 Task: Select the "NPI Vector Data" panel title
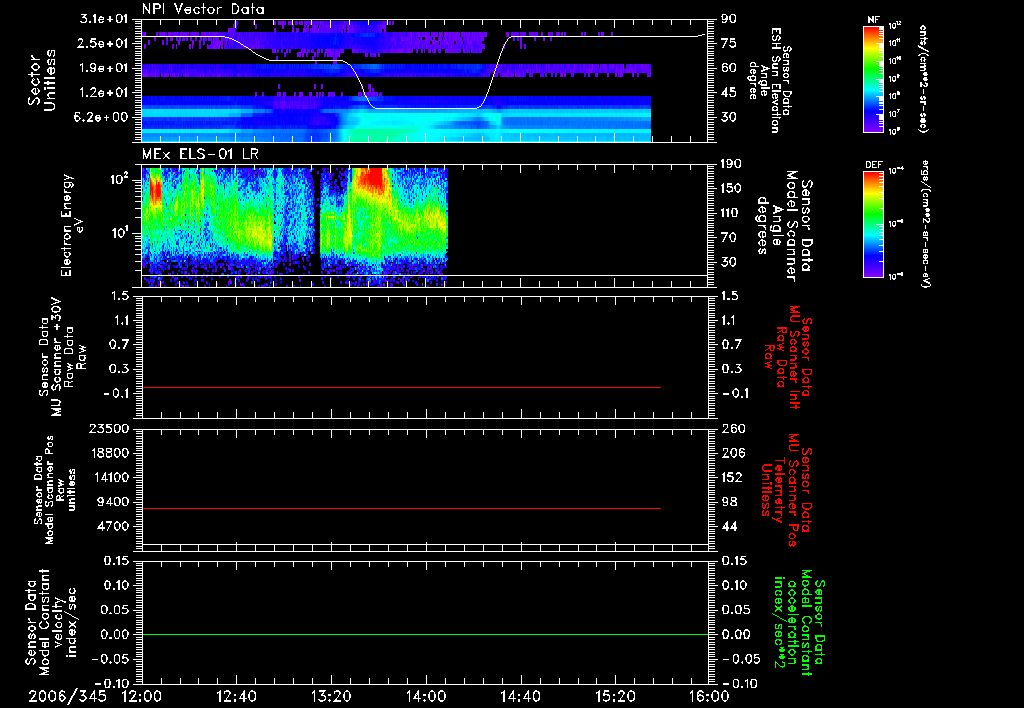tap(203, 9)
